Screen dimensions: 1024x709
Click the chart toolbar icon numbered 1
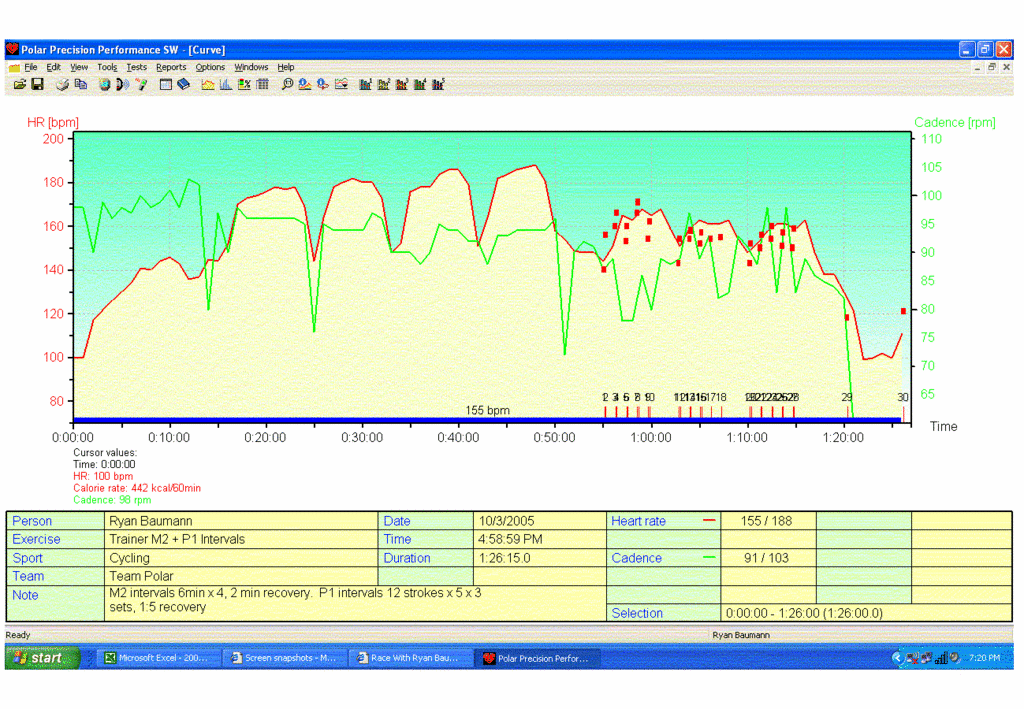coord(366,84)
